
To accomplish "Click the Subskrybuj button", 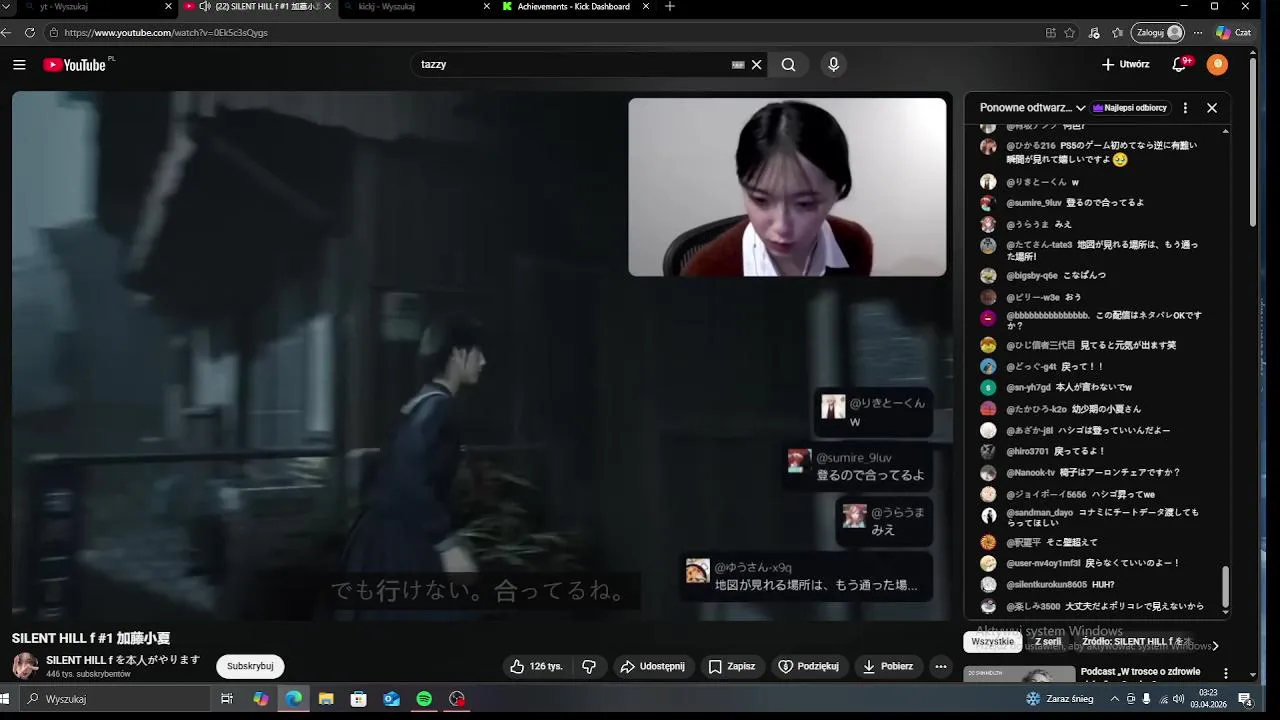I will coord(250,667).
